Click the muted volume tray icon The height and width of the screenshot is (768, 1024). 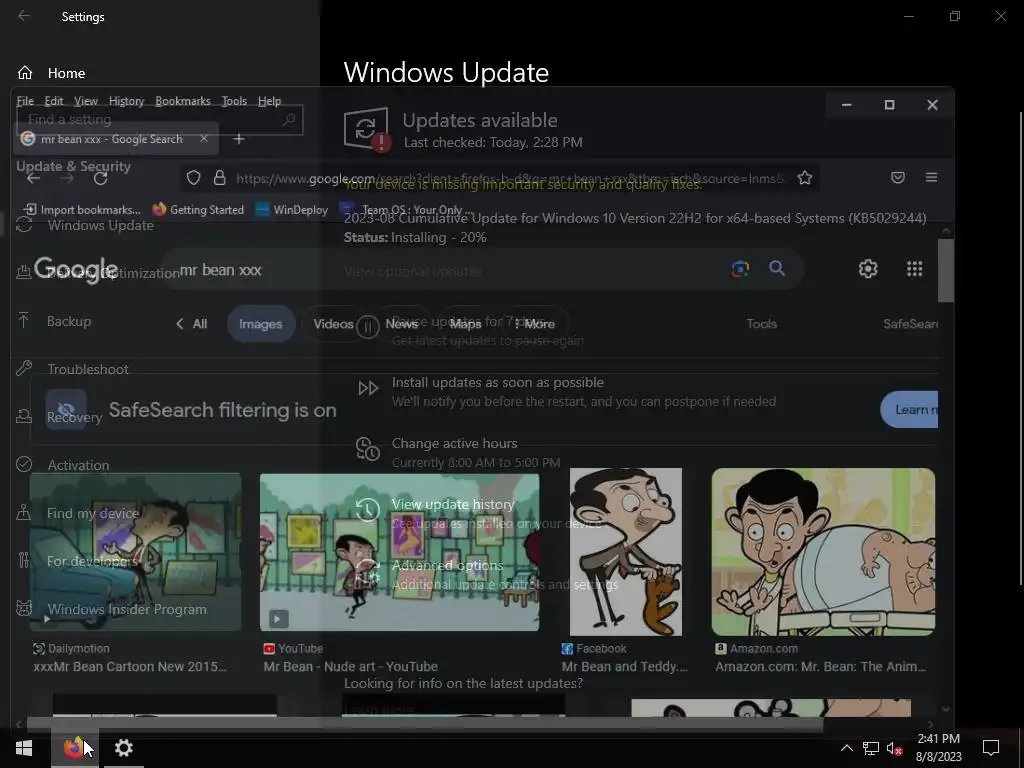click(894, 748)
